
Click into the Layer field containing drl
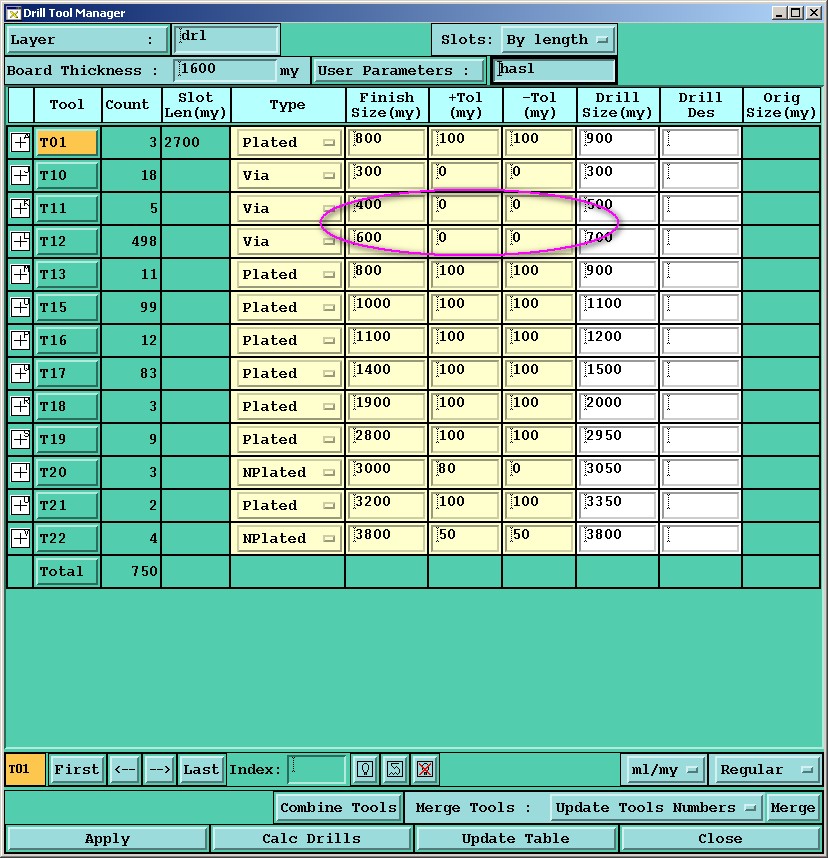click(225, 39)
